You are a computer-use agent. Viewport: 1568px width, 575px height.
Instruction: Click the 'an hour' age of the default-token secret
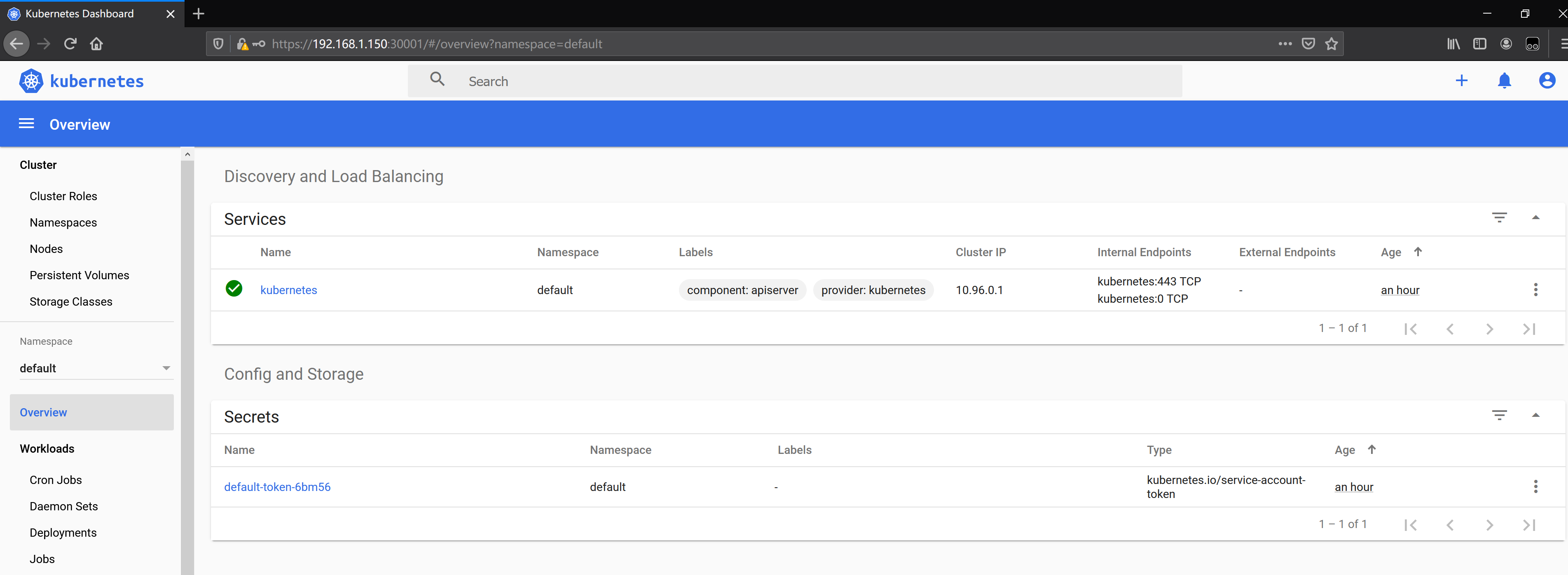(1354, 487)
